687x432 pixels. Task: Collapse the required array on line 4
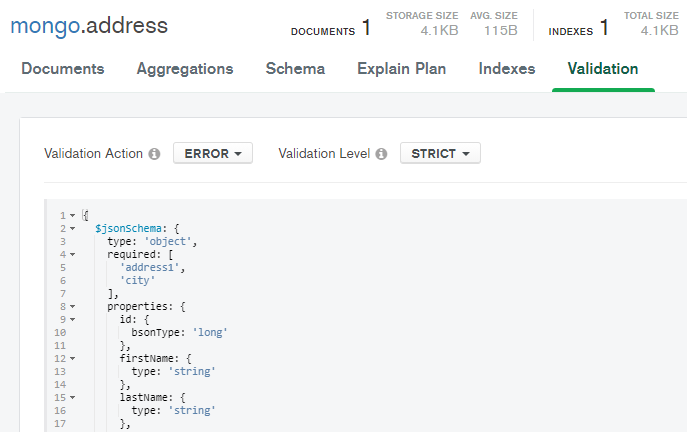[73, 255]
